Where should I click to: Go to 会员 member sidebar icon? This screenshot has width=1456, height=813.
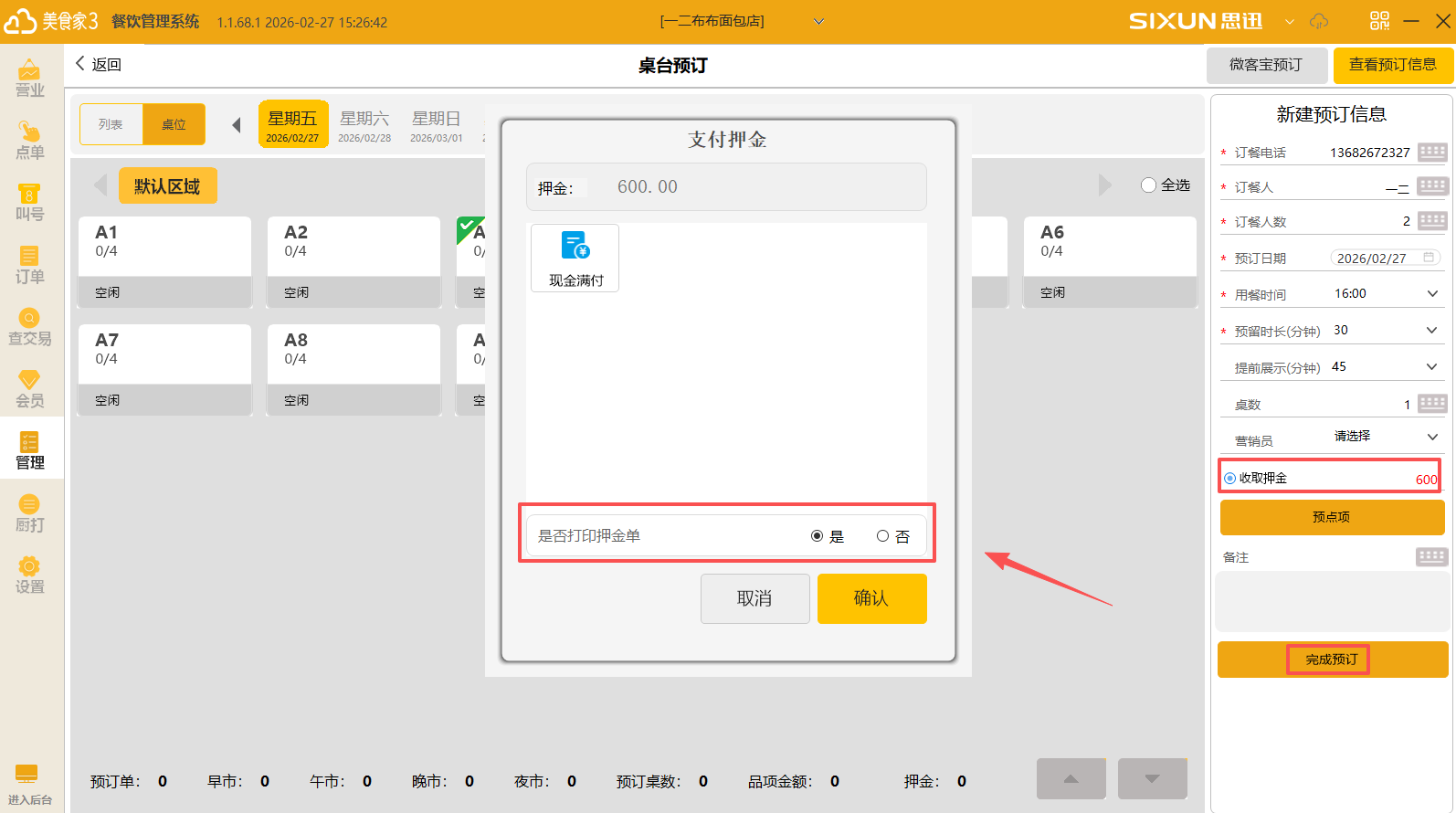[x=29, y=388]
